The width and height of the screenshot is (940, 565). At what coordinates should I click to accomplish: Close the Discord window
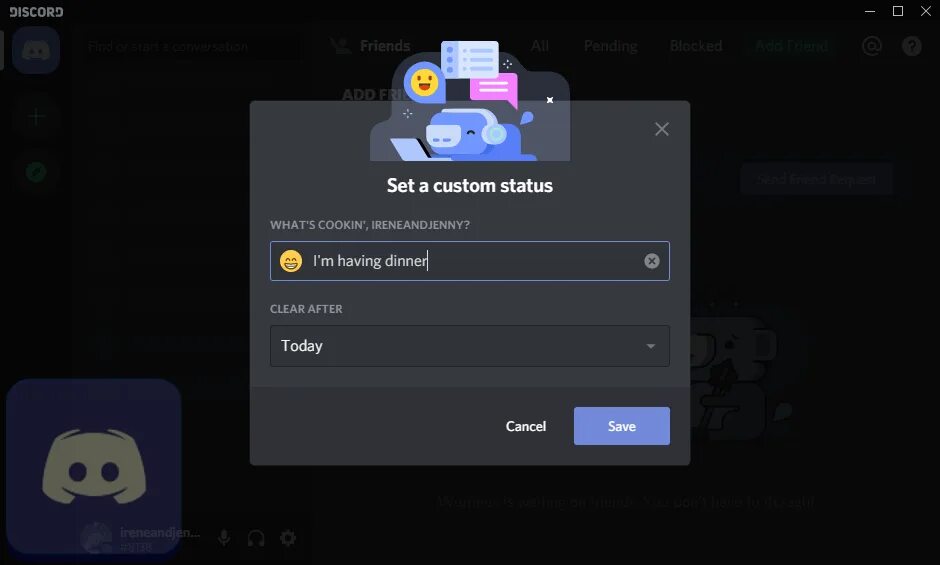click(926, 11)
